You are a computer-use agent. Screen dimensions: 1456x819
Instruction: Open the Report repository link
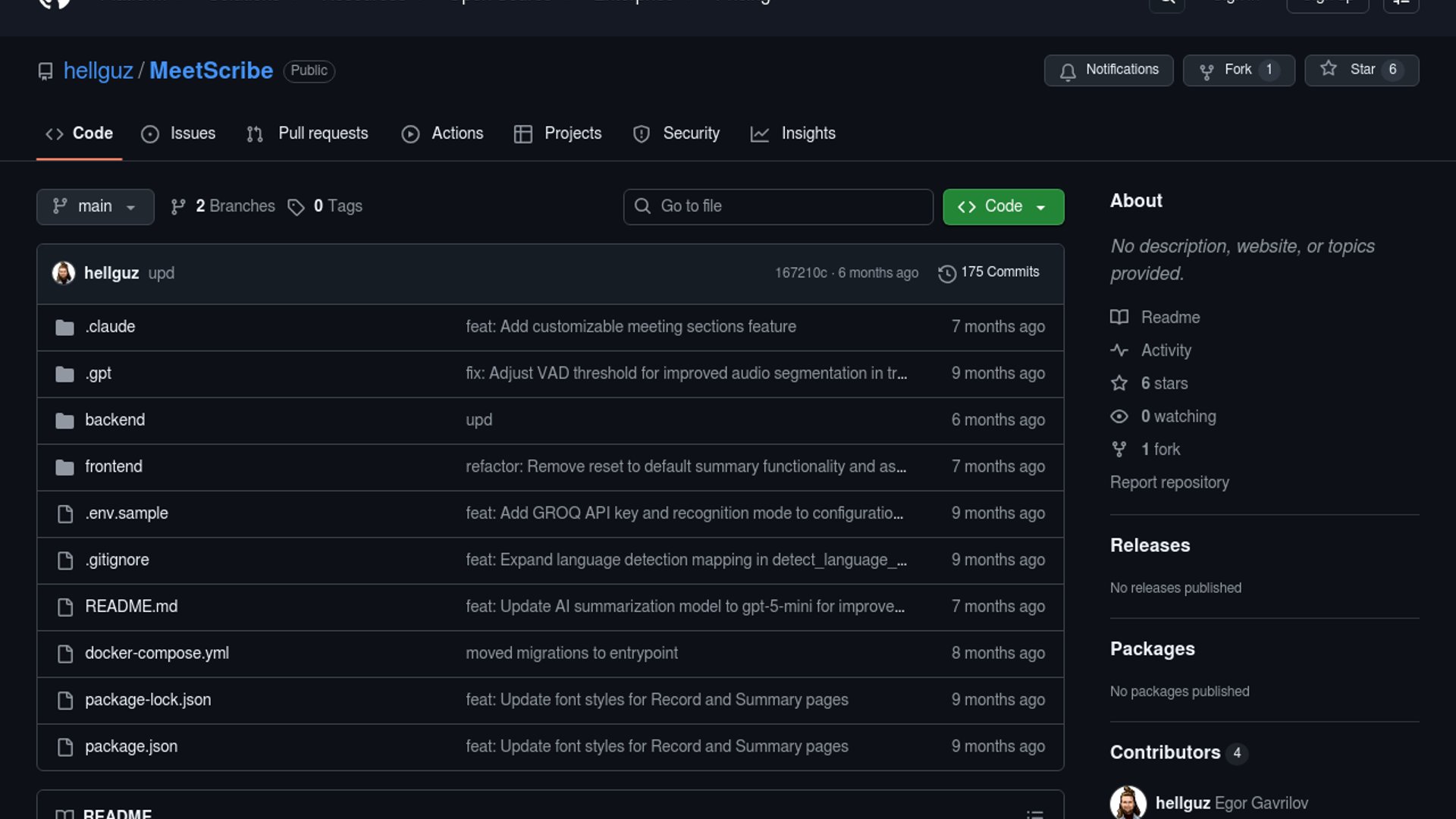[1169, 482]
